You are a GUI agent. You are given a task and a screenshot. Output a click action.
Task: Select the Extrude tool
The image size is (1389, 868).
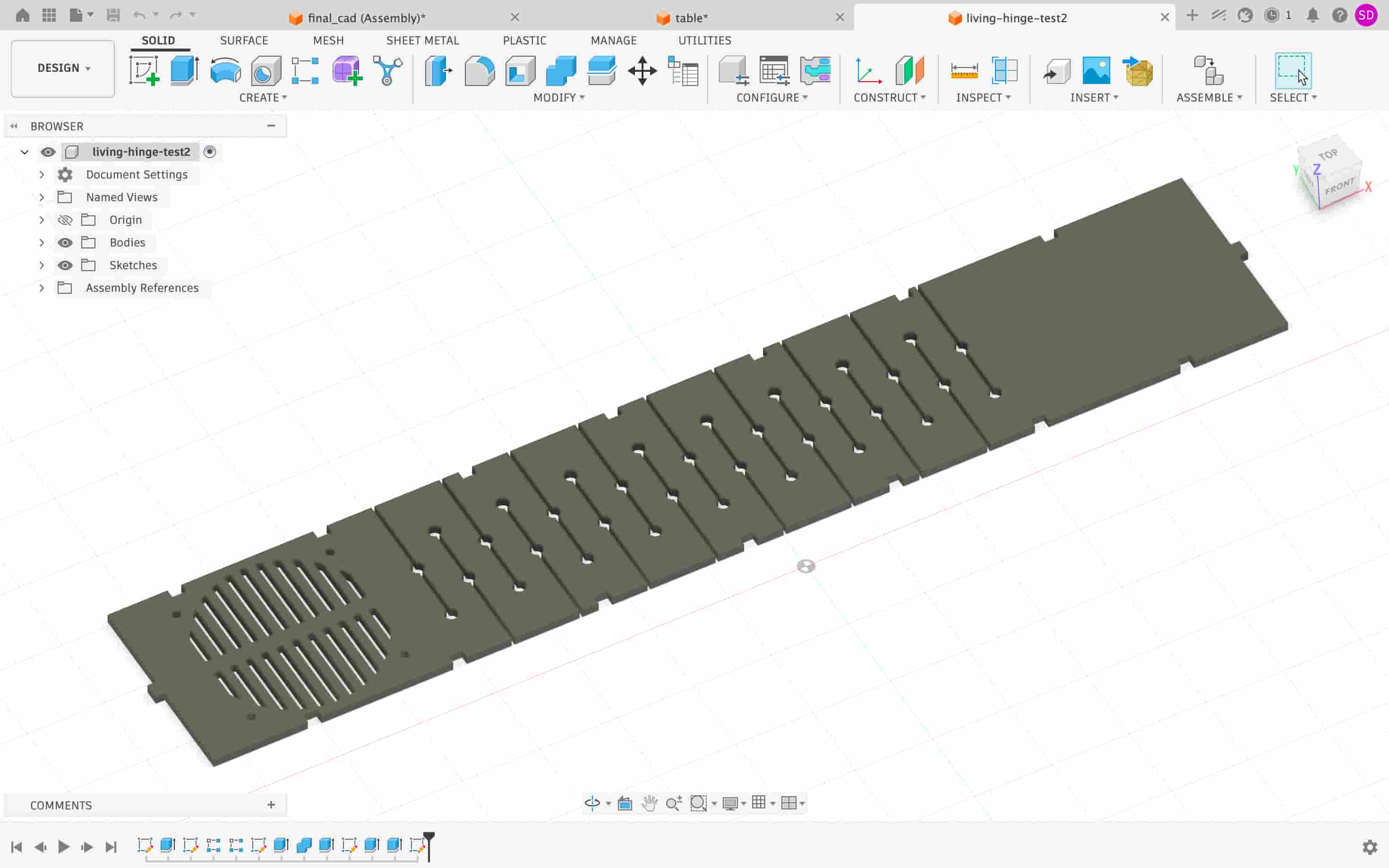pyautogui.click(x=184, y=71)
